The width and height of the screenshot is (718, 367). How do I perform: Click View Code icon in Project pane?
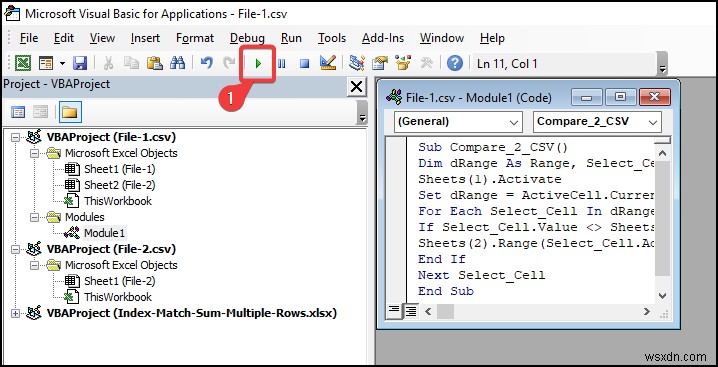(x=18, y=112)
